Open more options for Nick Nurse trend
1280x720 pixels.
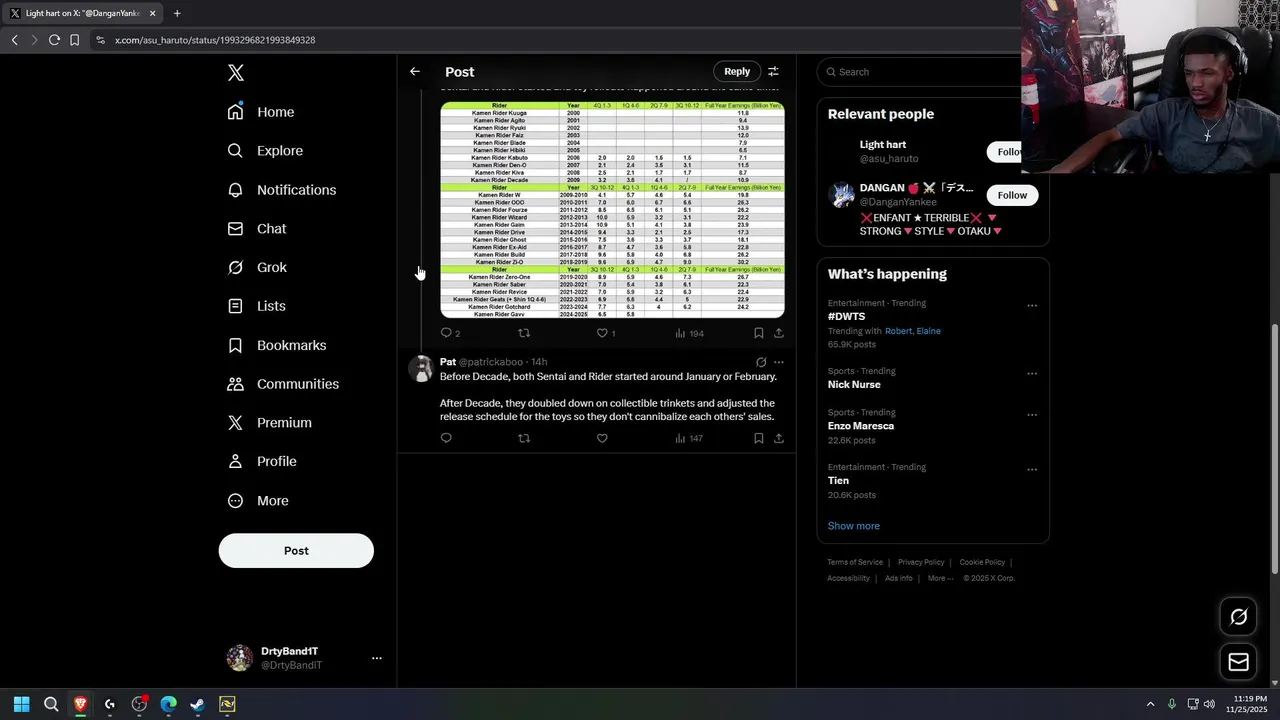(x=1032, y=374)
